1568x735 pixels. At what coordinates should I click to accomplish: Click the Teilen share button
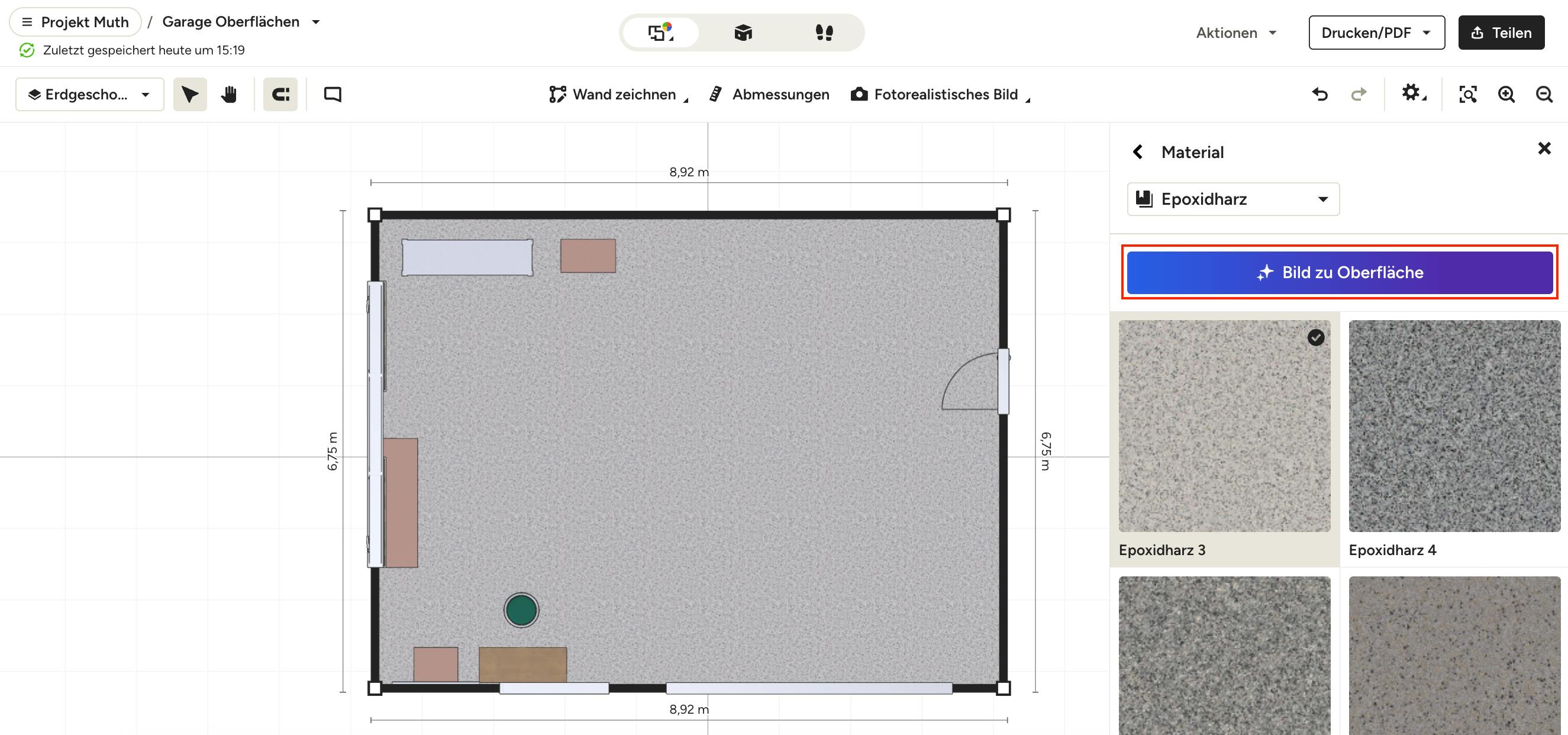click(1501, 33)
